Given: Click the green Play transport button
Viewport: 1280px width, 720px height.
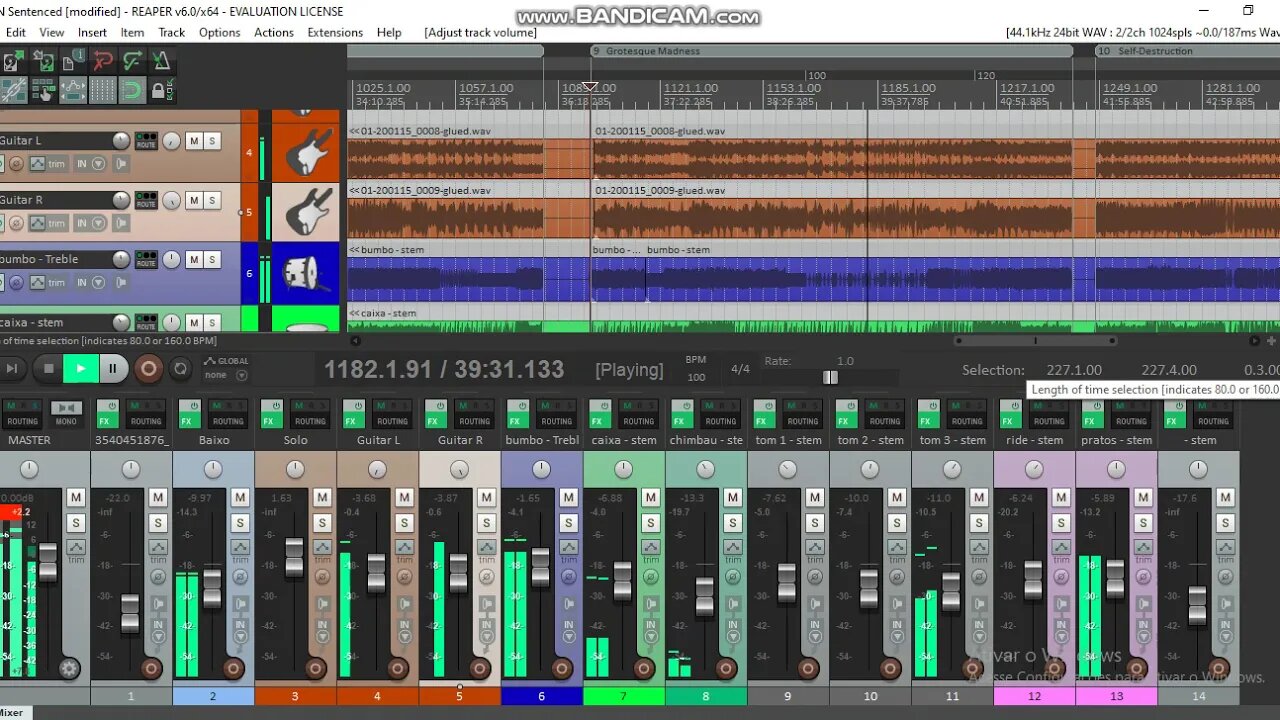Looking at the screenshot, I should 80,369.
